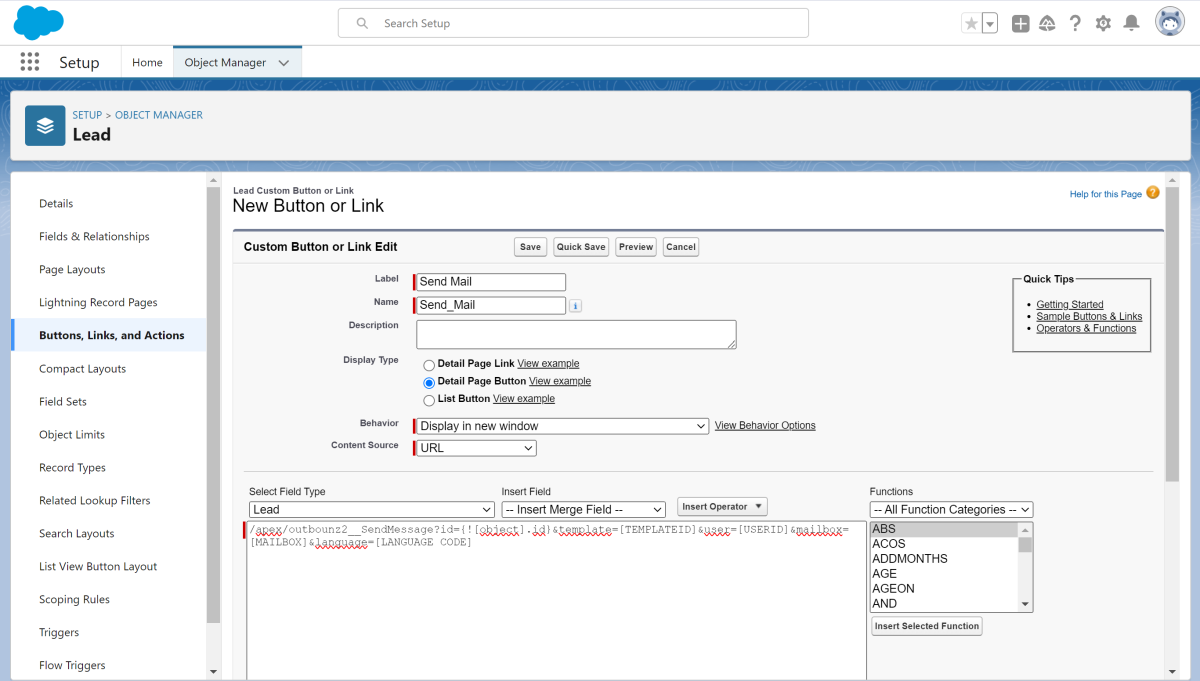Screen dimensions: 1200x681
Task: Open the favorites list dropdown arrow
Action: 990,23
